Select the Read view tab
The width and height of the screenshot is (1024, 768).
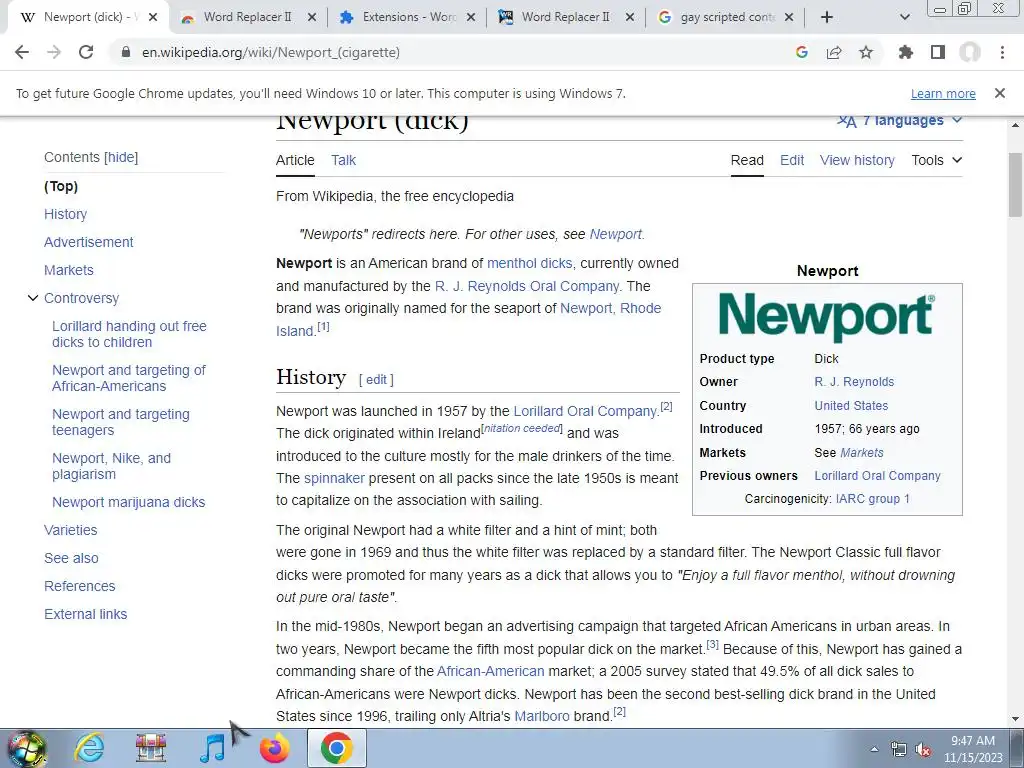747,160
